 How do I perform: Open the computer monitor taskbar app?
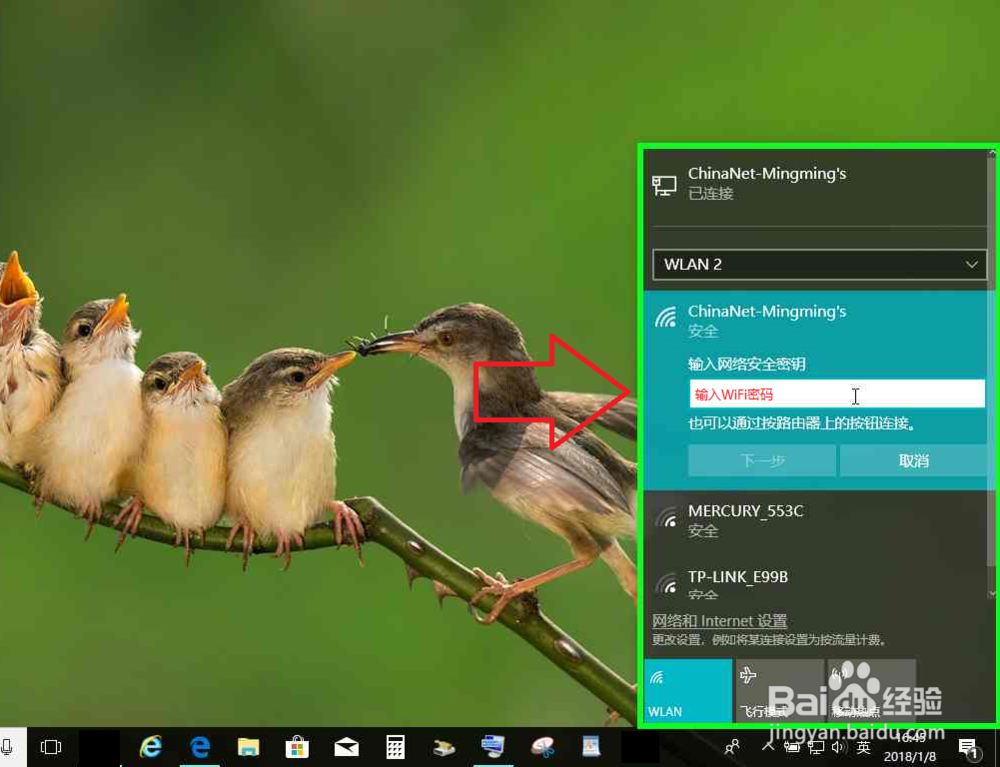pyautogui.click(x=492, y=747)
